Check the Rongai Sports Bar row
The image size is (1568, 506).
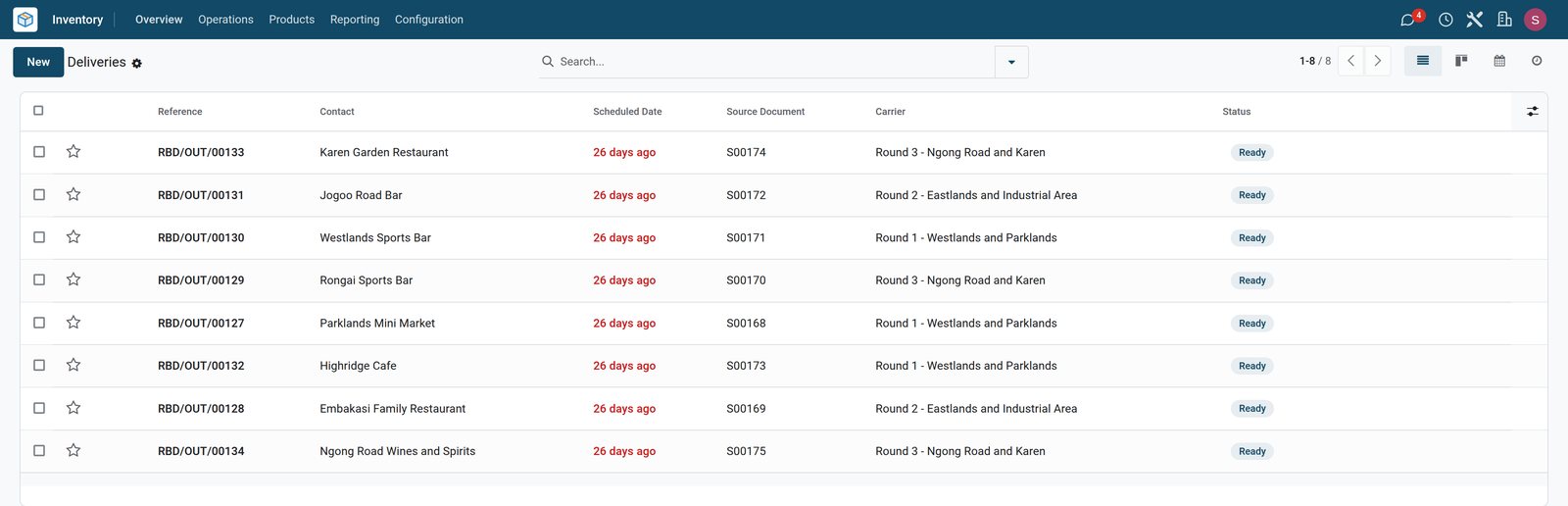(x=39, y=279)
